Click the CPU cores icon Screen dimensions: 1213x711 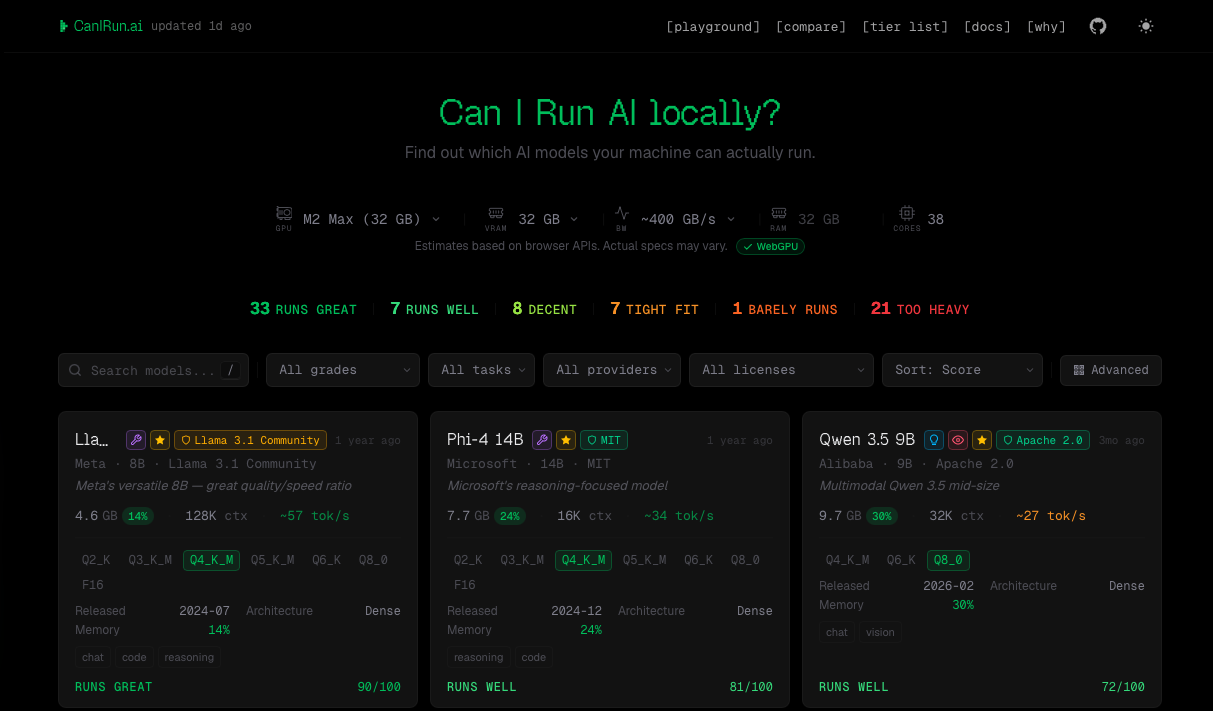(907, 213)
